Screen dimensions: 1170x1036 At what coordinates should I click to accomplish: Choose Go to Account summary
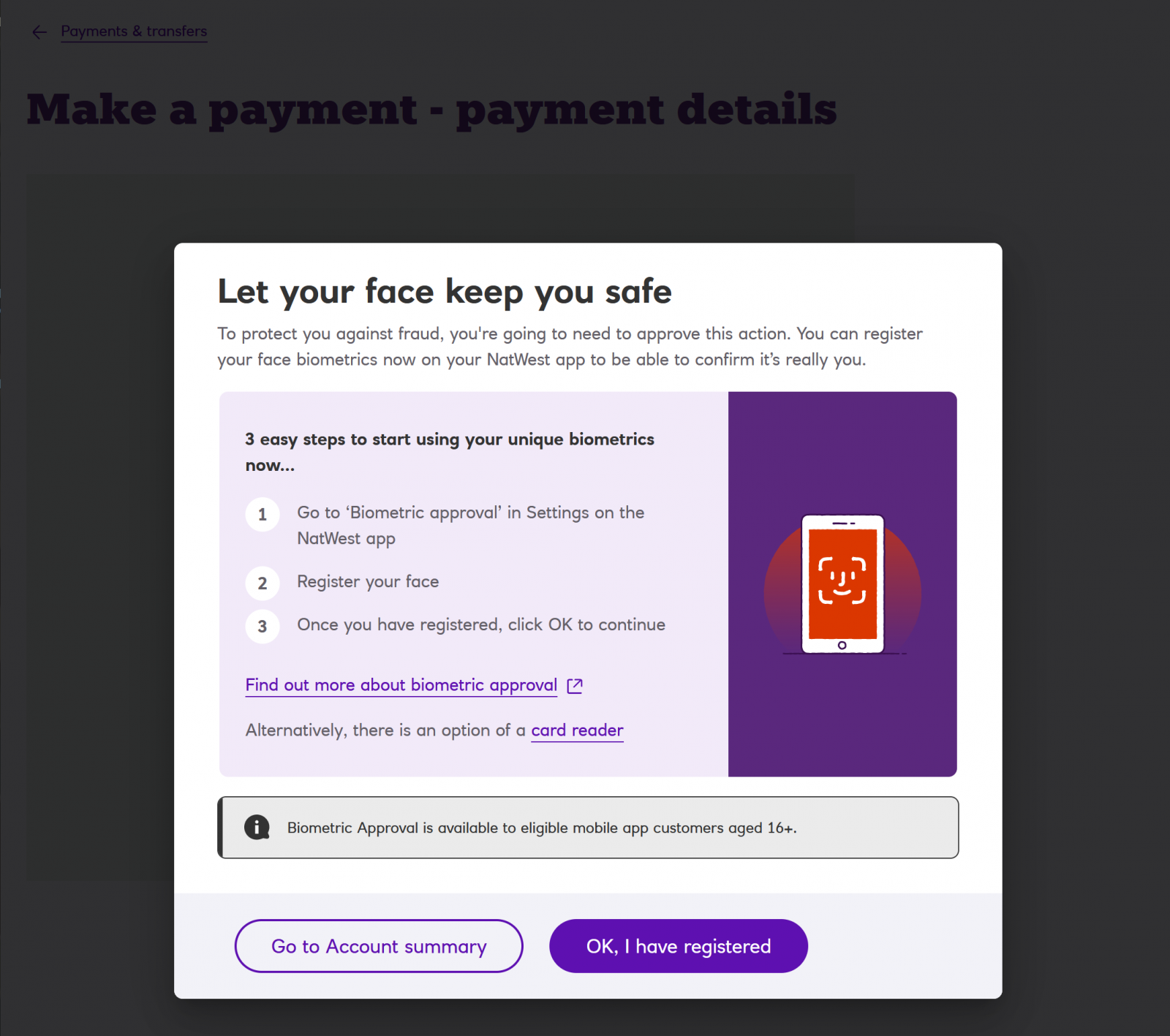(x=379, y=946)
